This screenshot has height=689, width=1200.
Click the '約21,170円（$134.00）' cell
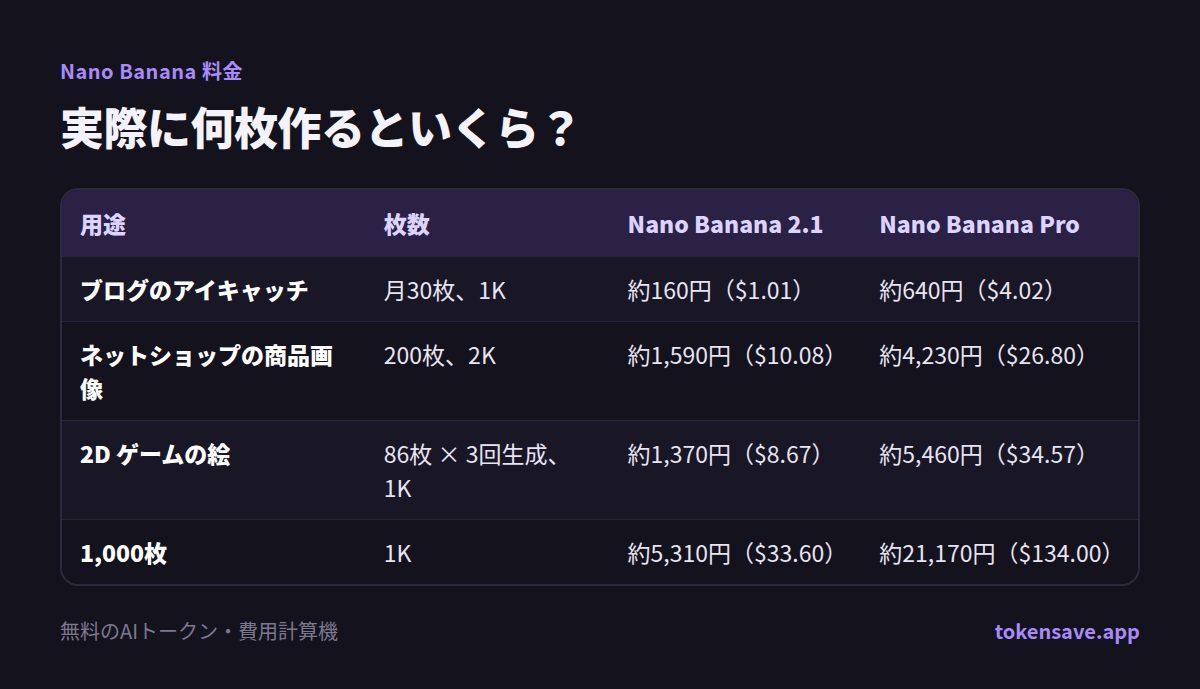pos(996,553)
